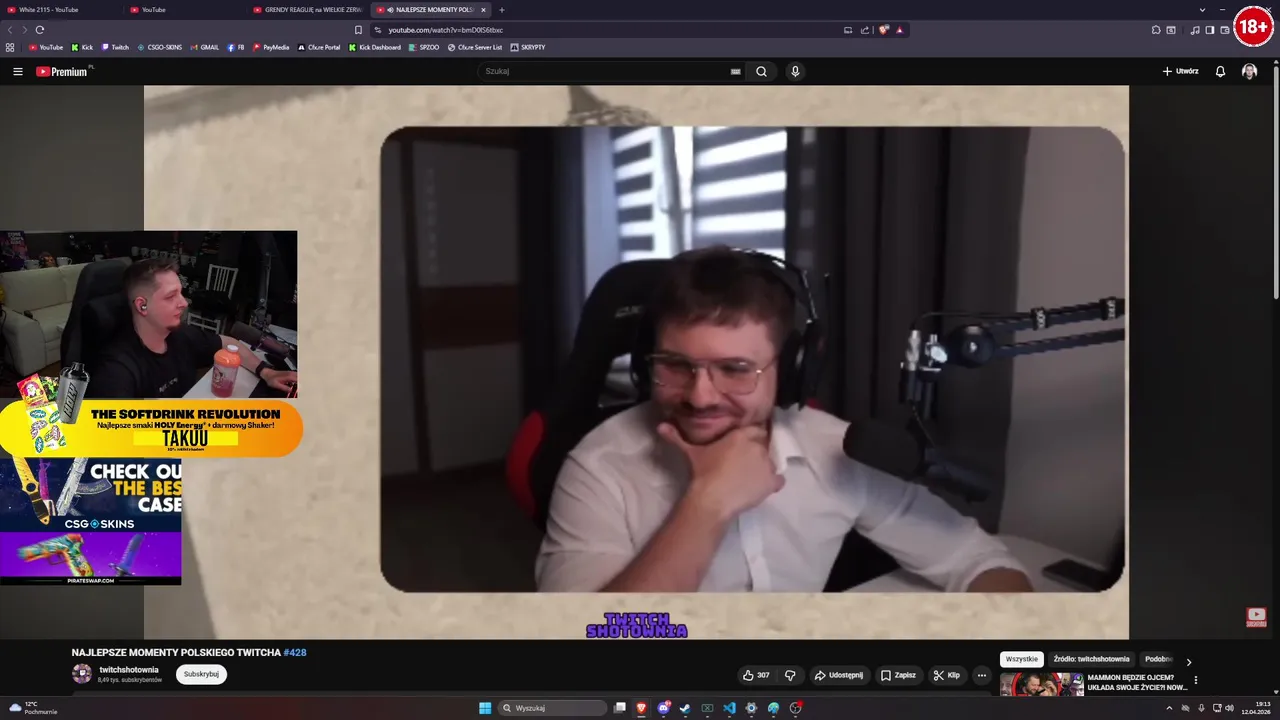
Task: Dislike the video with thumbs down
Action: (x=790, y=675)
